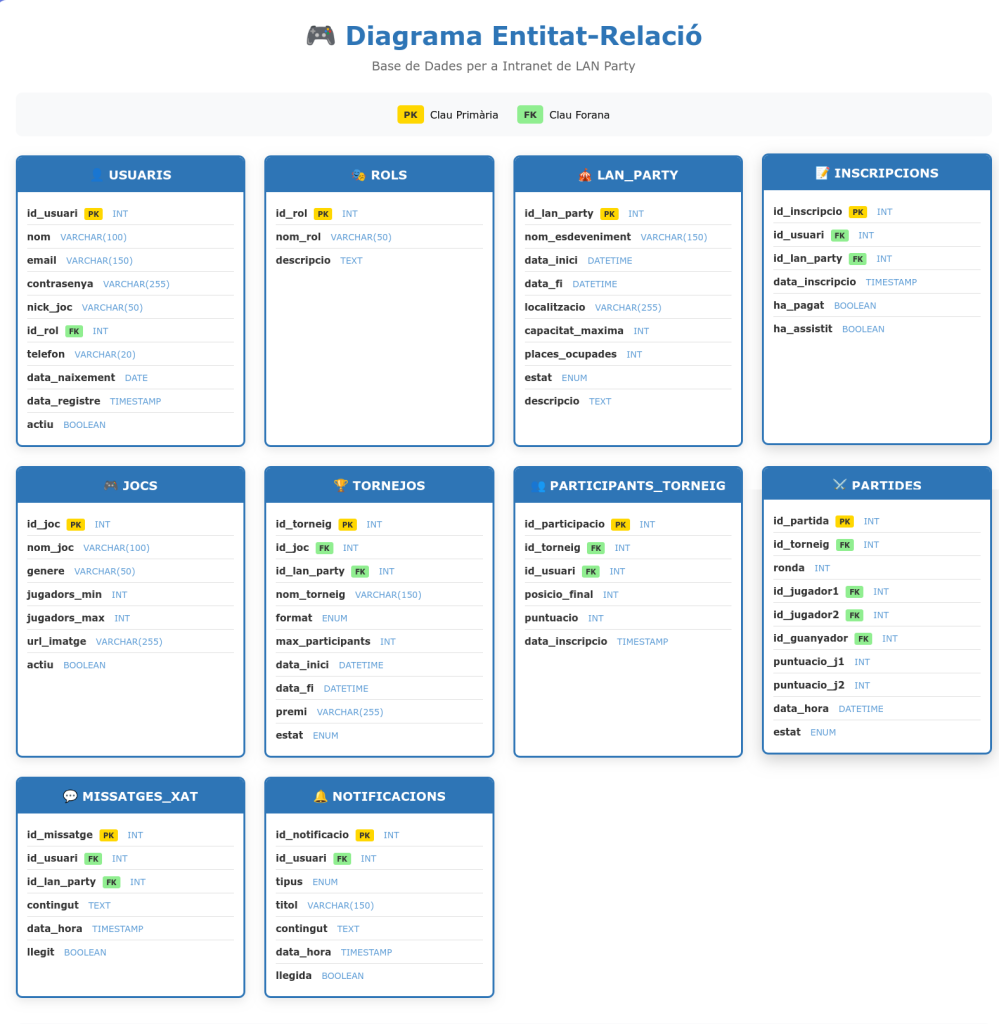Screen dimensions: 999x1024
Task: Select the capacitat_maxima field in LAN_PARTY
Action: [x=573, y=331]
